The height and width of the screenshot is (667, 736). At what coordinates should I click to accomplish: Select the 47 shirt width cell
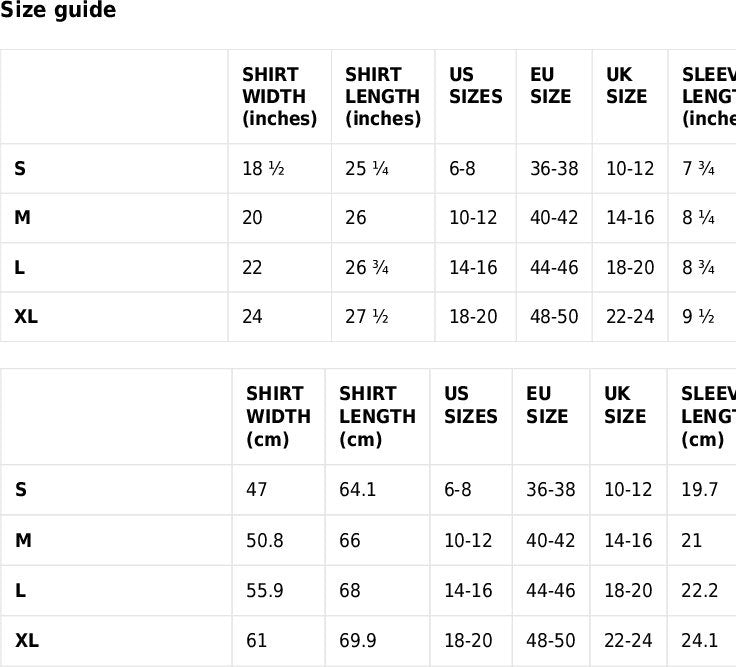click(x=257, y=490)
